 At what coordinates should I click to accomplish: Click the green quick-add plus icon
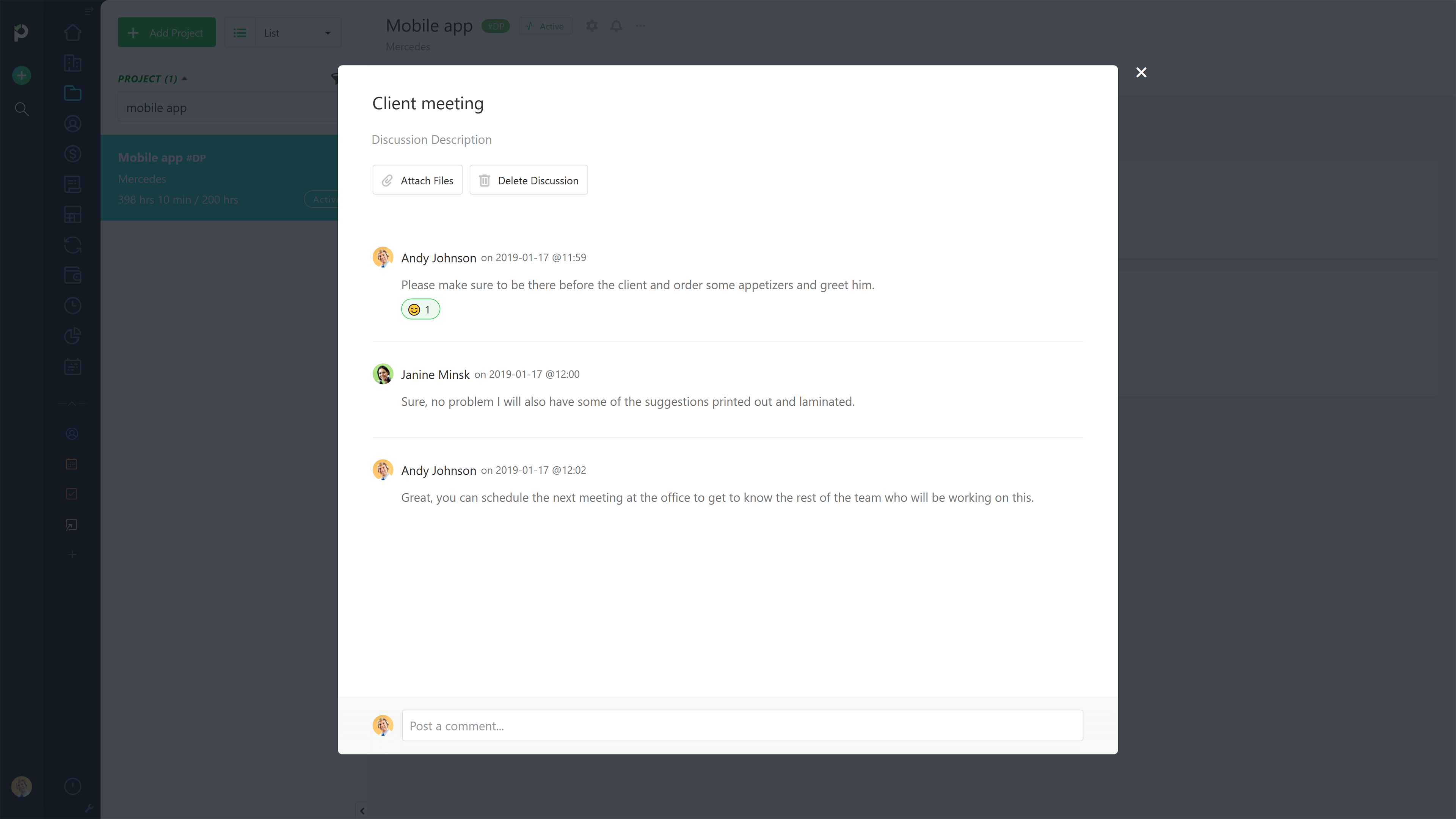22,75
